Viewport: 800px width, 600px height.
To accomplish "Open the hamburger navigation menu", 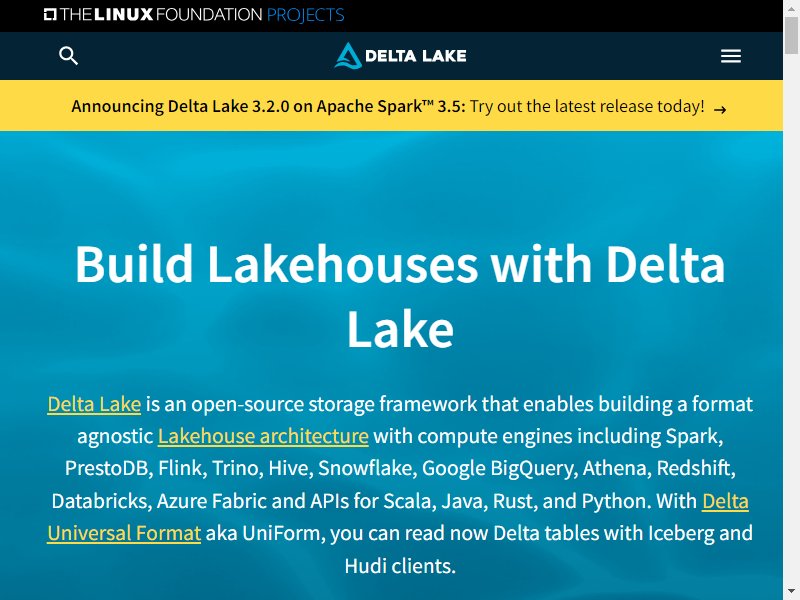I will coord(731,56).
